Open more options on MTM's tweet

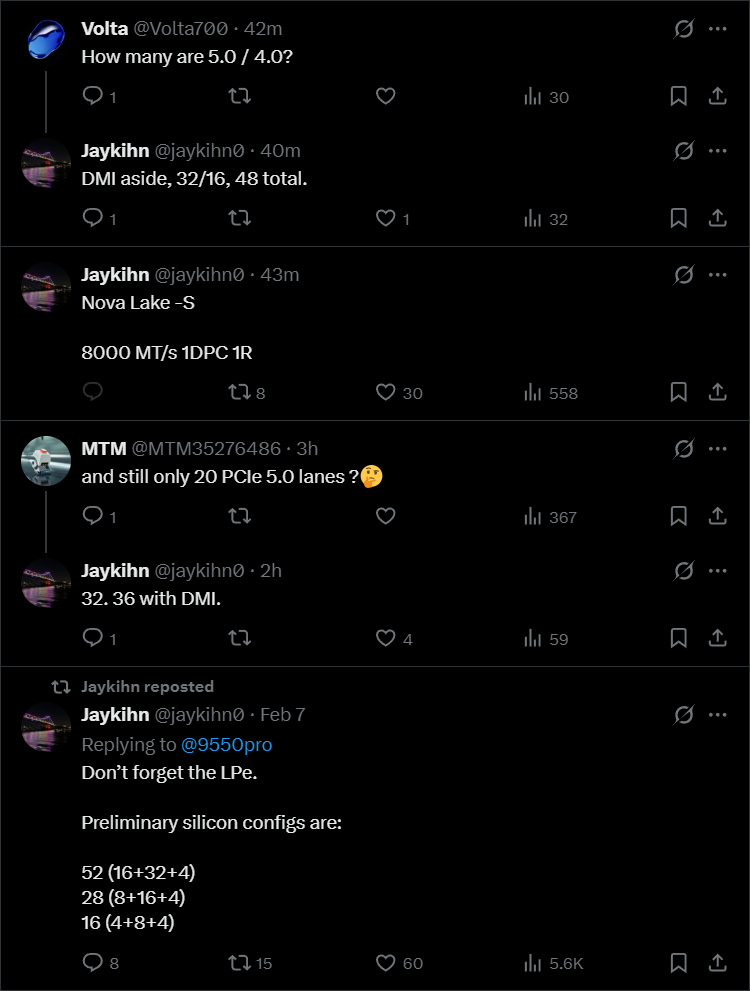pyautogui.click(x=717, y=448)
